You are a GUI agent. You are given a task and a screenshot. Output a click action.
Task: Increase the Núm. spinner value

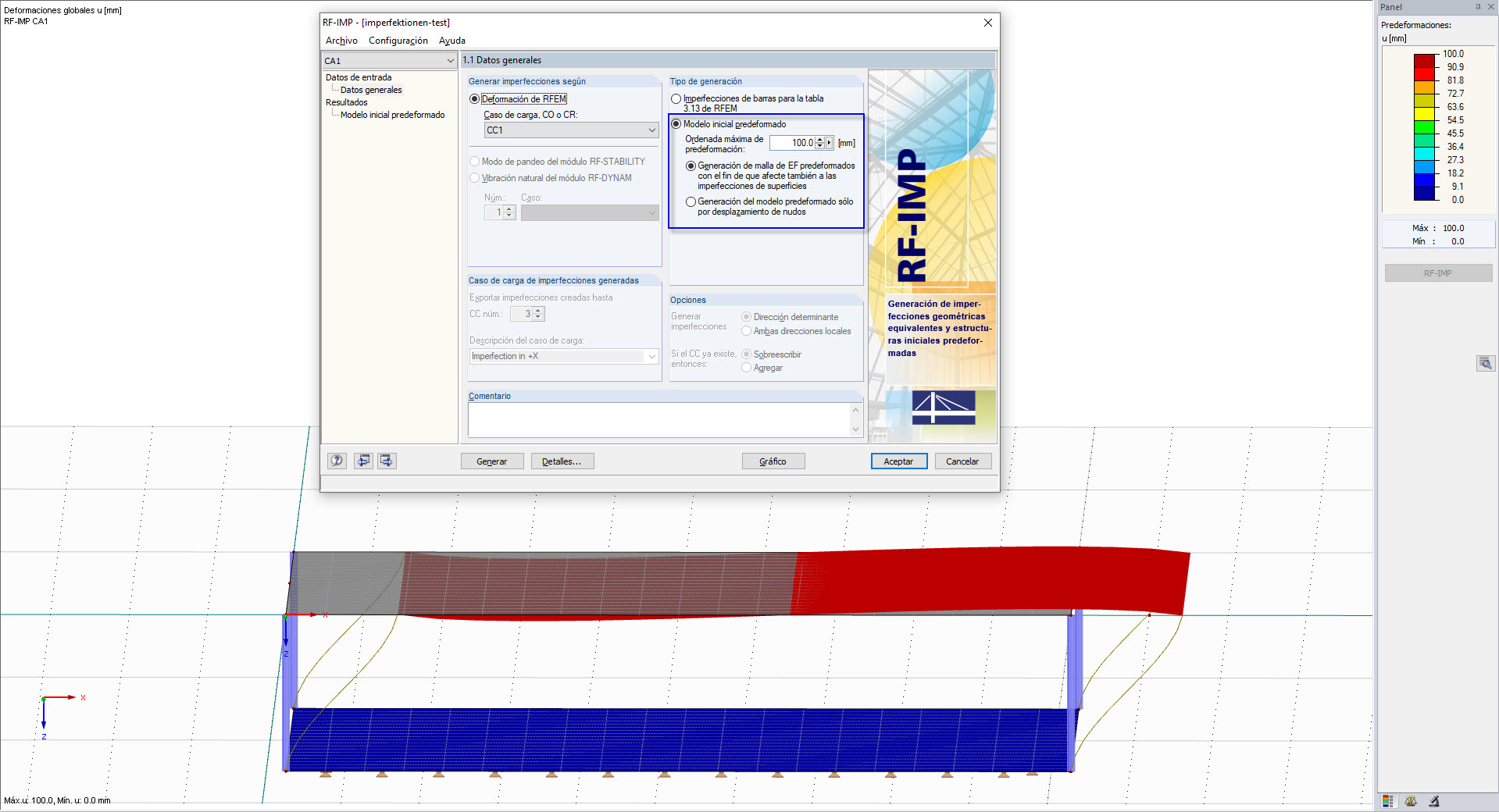click(x=509, y=209)
